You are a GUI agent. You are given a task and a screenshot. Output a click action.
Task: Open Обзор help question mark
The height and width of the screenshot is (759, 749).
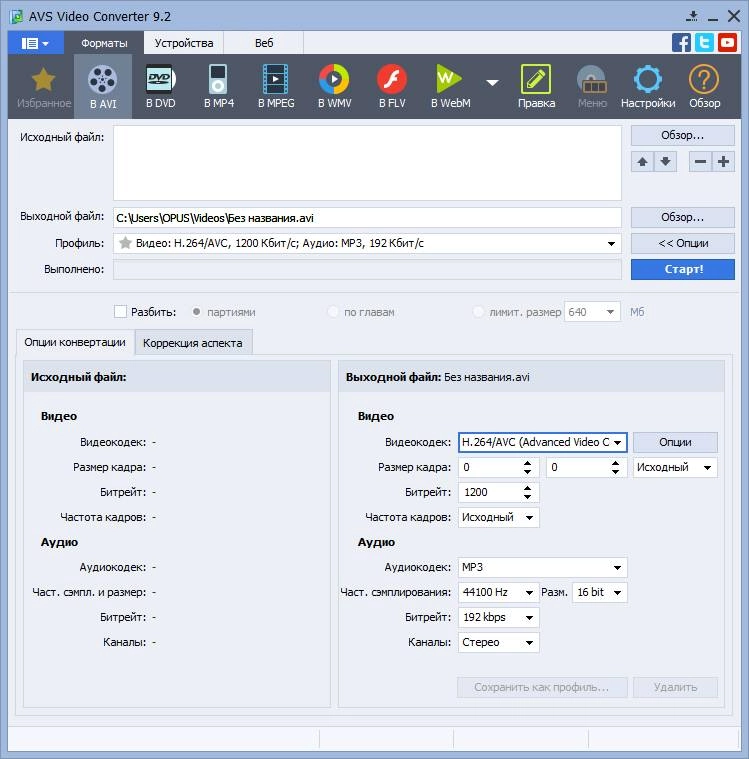pos(704,86)
